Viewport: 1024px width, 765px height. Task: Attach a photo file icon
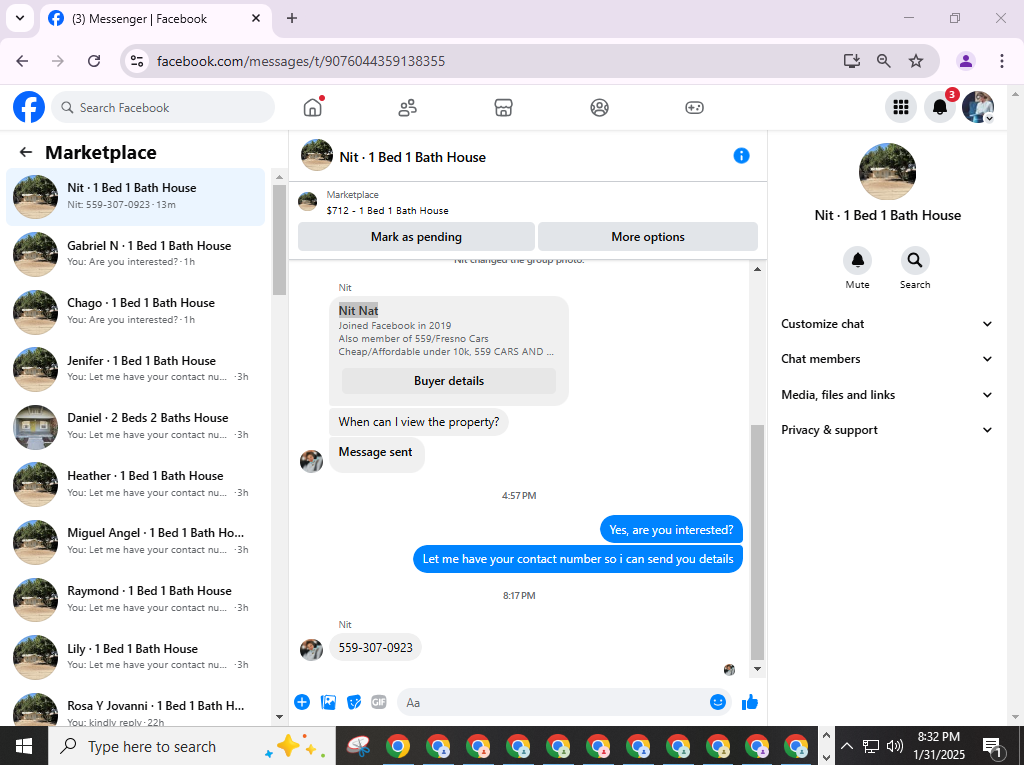coord(328,702)
